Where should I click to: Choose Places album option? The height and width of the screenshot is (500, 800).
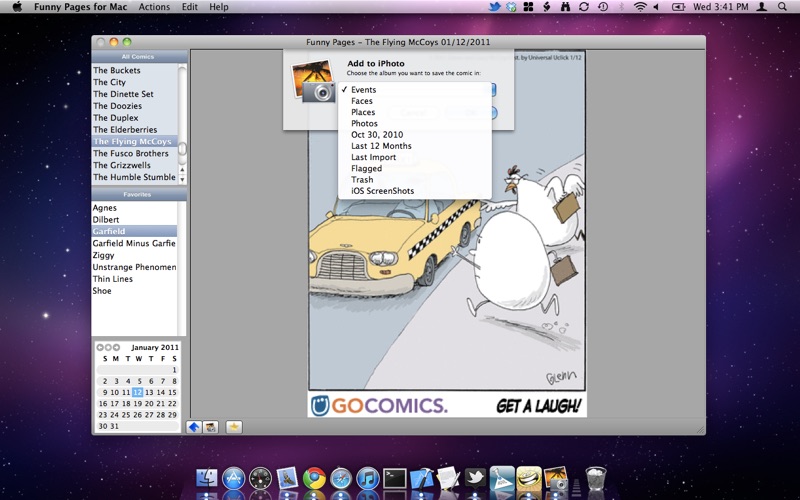pos(415,112)
